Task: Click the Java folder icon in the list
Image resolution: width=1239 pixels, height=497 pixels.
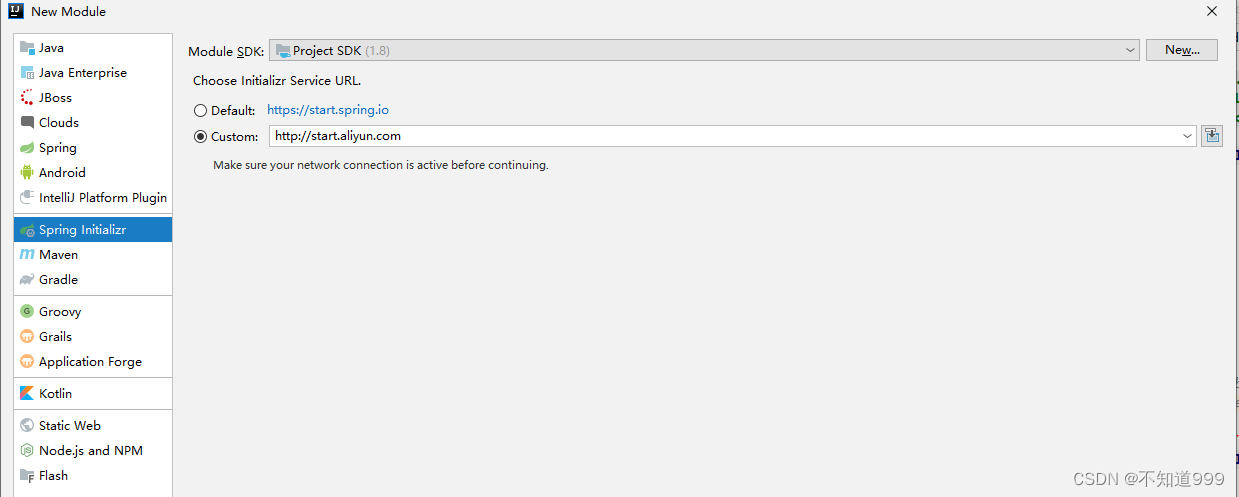Action: pos(27,48)
